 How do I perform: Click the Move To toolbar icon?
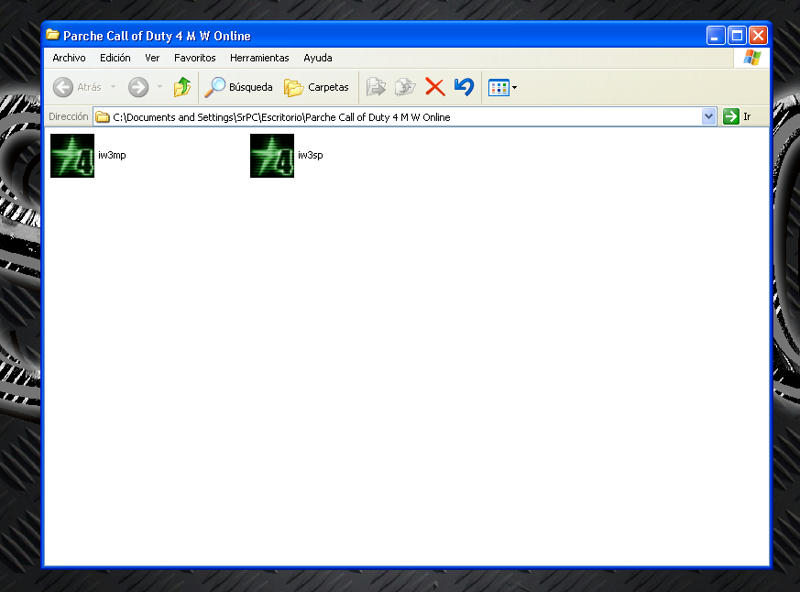coord(376,87)
